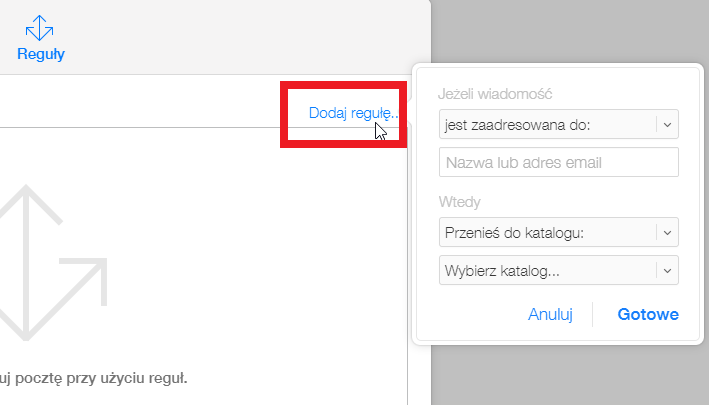Click the Dodaj regułę link
Viewport: 709px width, 405px height.
point(353,113)
